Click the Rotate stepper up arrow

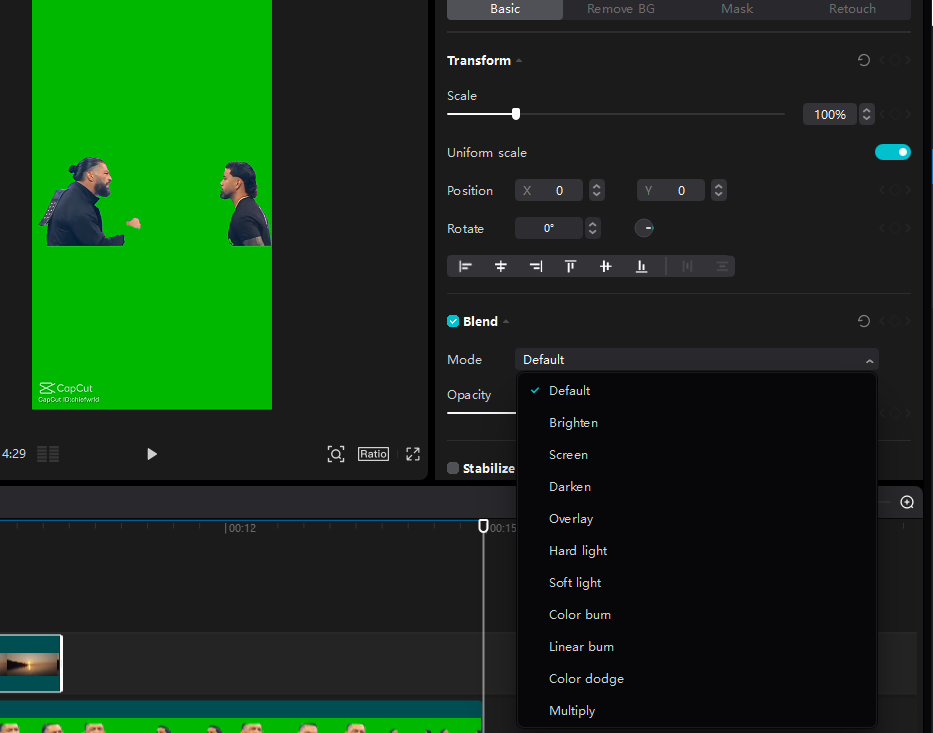point(592,224)
